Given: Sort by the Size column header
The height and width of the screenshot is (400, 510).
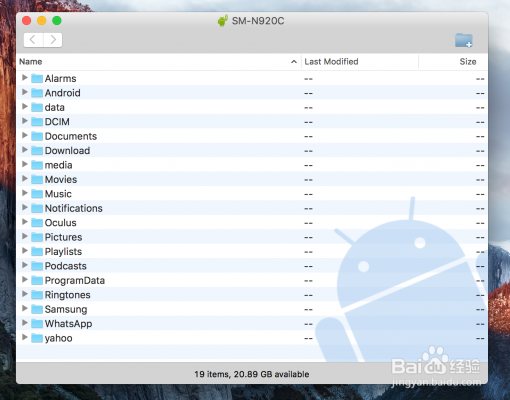Looking at the screenshot, I should tap(468, 62).
